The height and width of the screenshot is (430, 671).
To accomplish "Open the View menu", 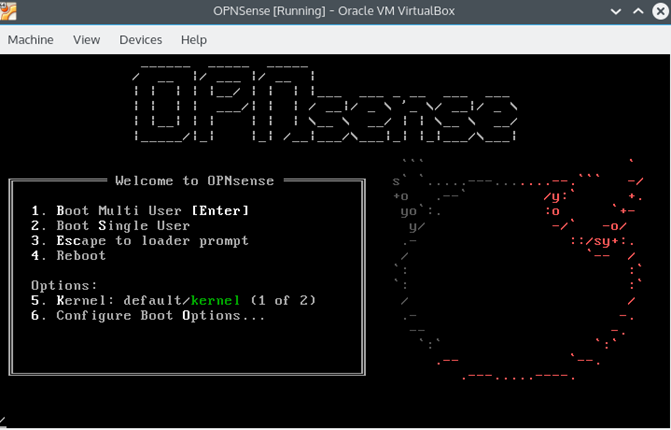I will click(87, 40).
